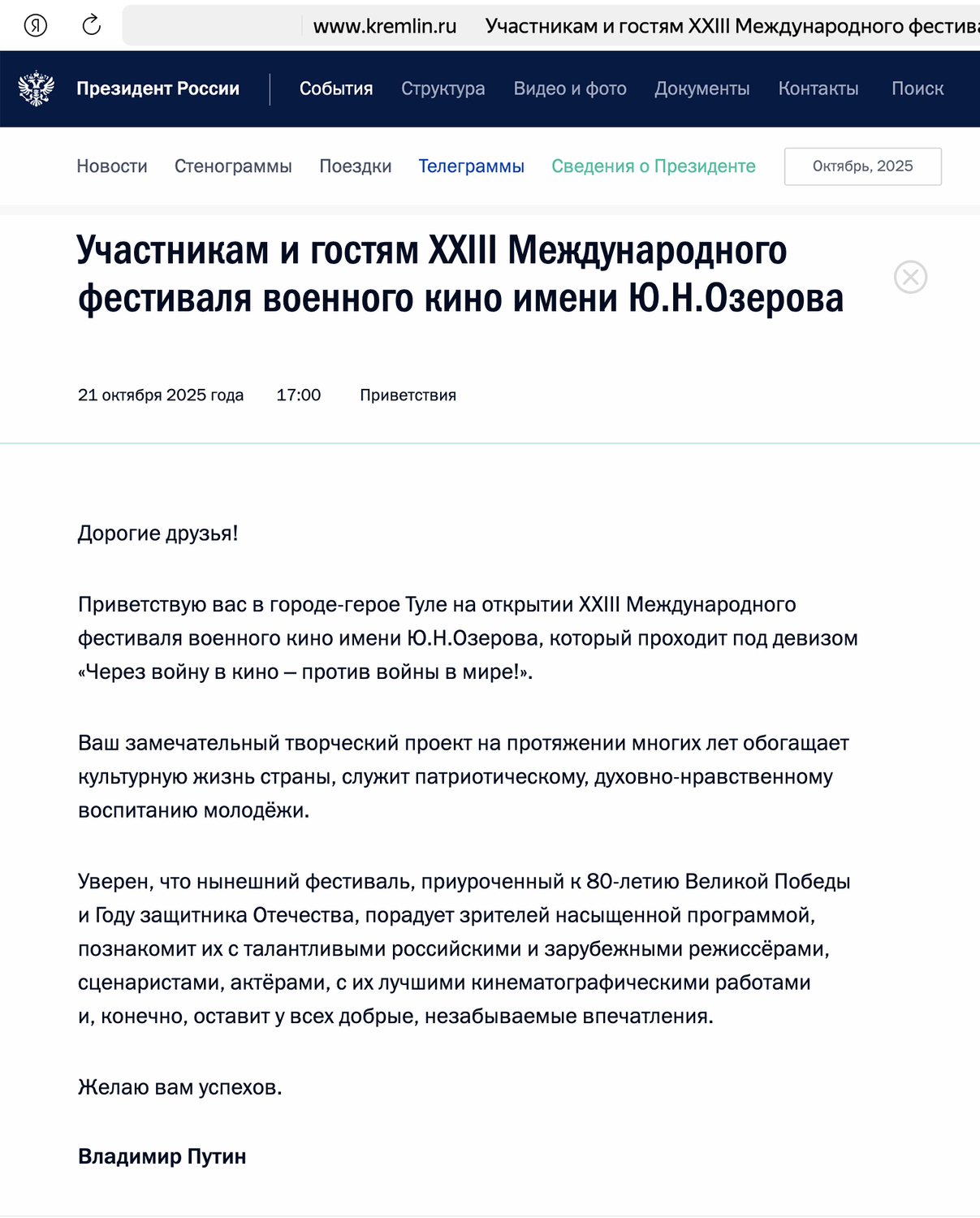Click the double-headed eagle emblem logo
The image size is (980, 1218).
point(37,89)
